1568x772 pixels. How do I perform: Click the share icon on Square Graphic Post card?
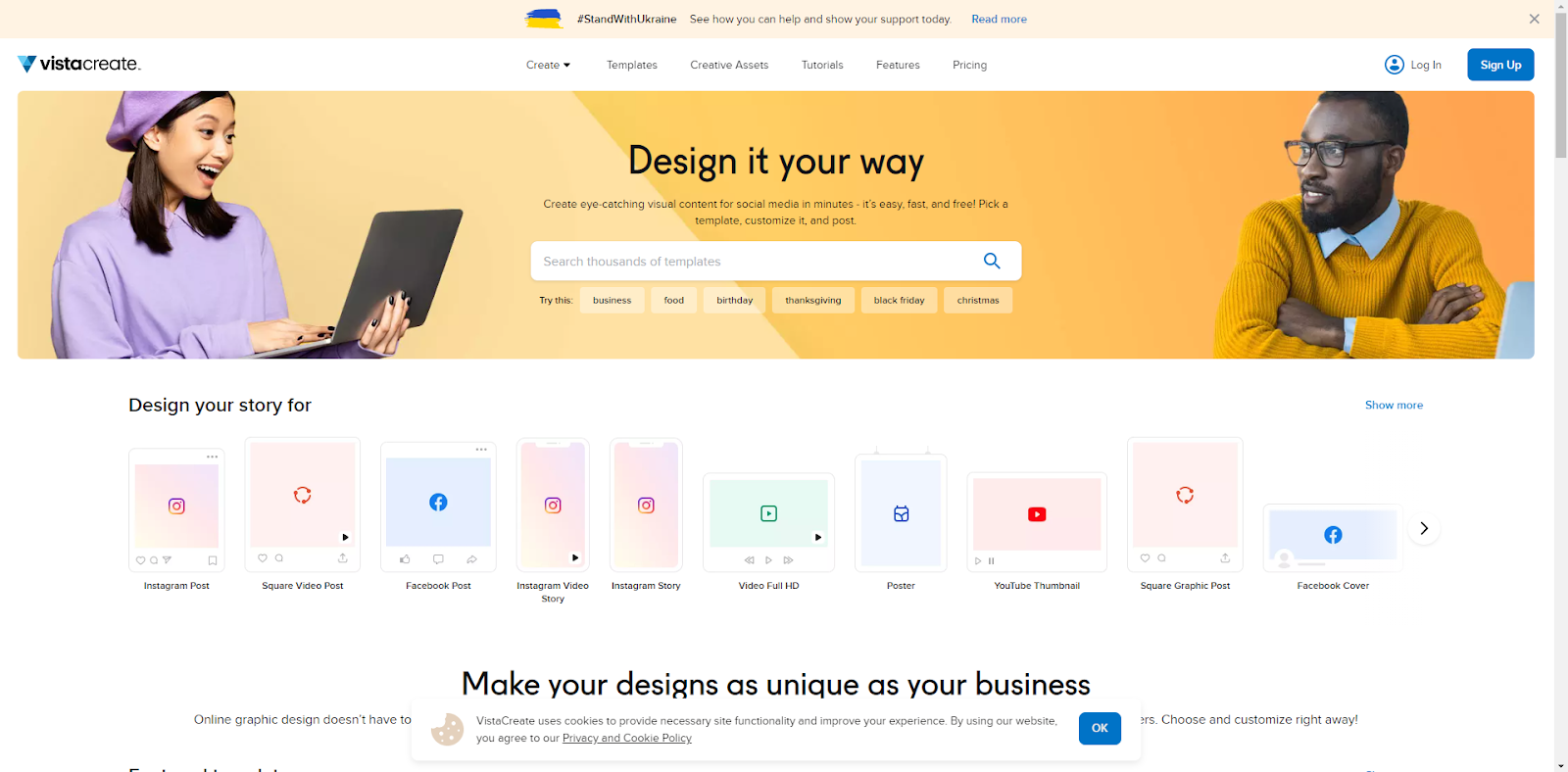pyautogui.click(x=1225, y=557)
